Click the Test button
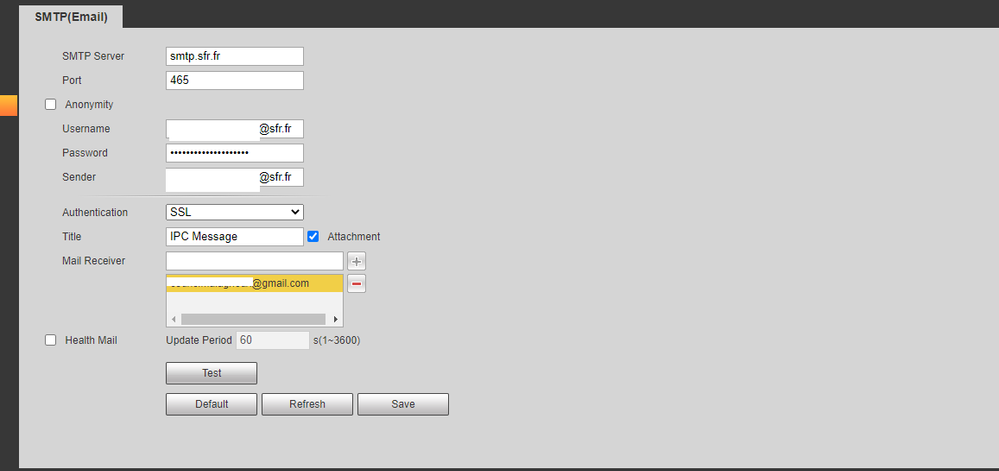The height and width of the screenshot is (471, 999). [x=211, y=373]
